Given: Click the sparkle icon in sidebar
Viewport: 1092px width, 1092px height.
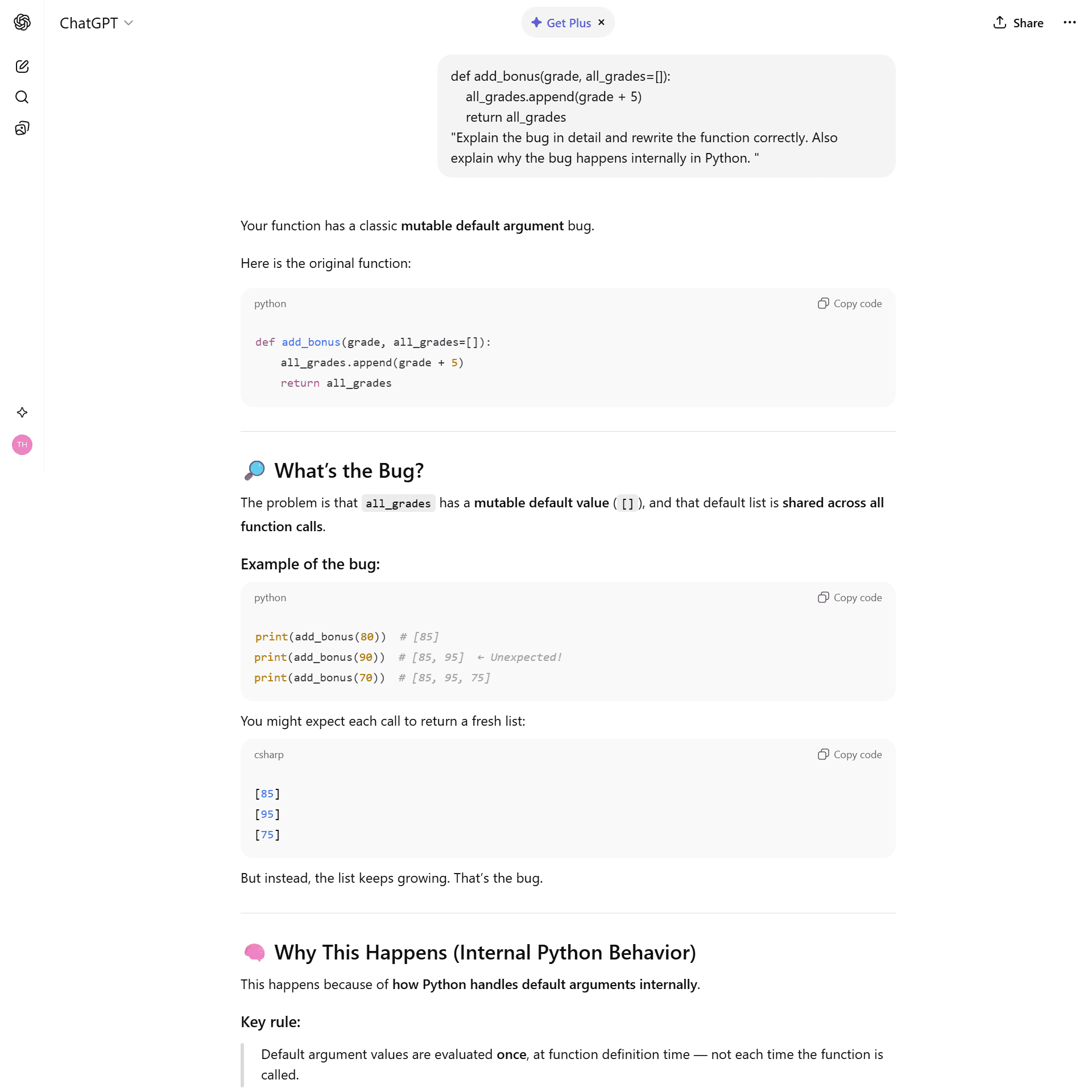Looking at the screenshot, I should [22, 412].
